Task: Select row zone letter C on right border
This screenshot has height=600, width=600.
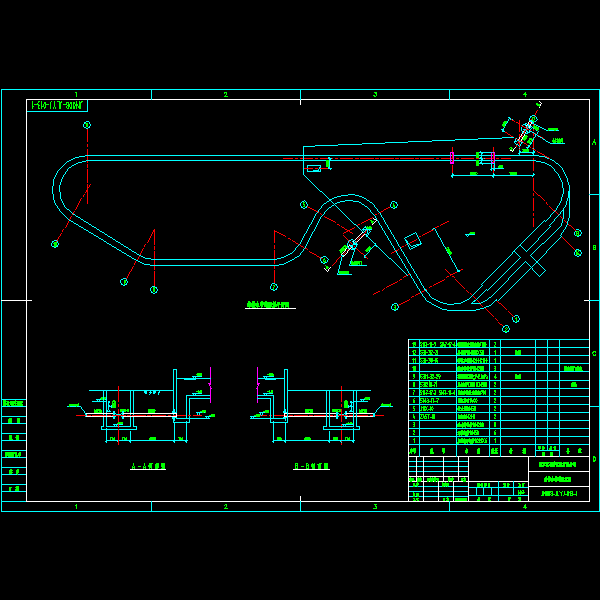Action: point(594,354)
